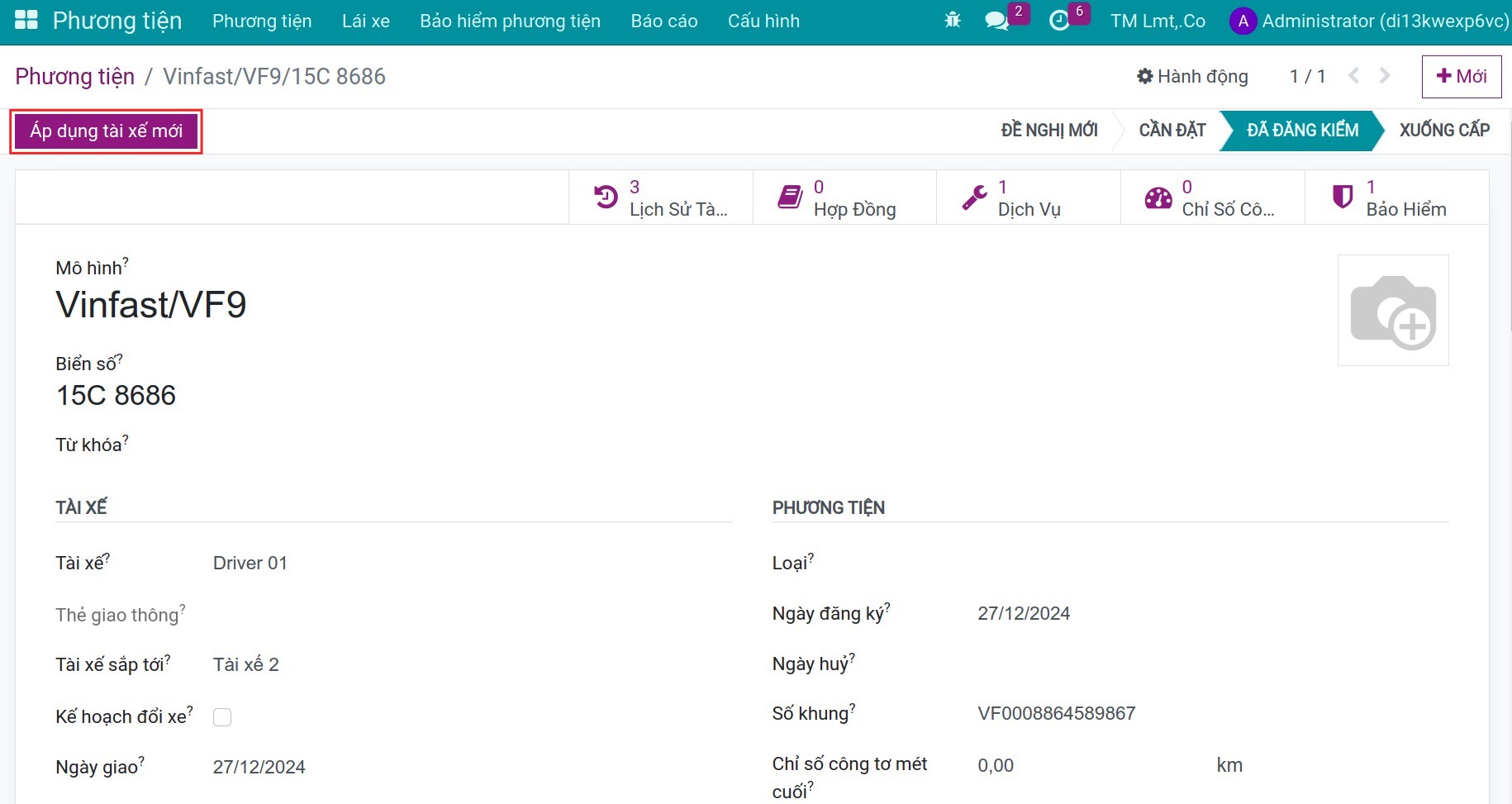Click the bug debug tools icon
This screenshot has height=804, width=1512.
(953, 21)
